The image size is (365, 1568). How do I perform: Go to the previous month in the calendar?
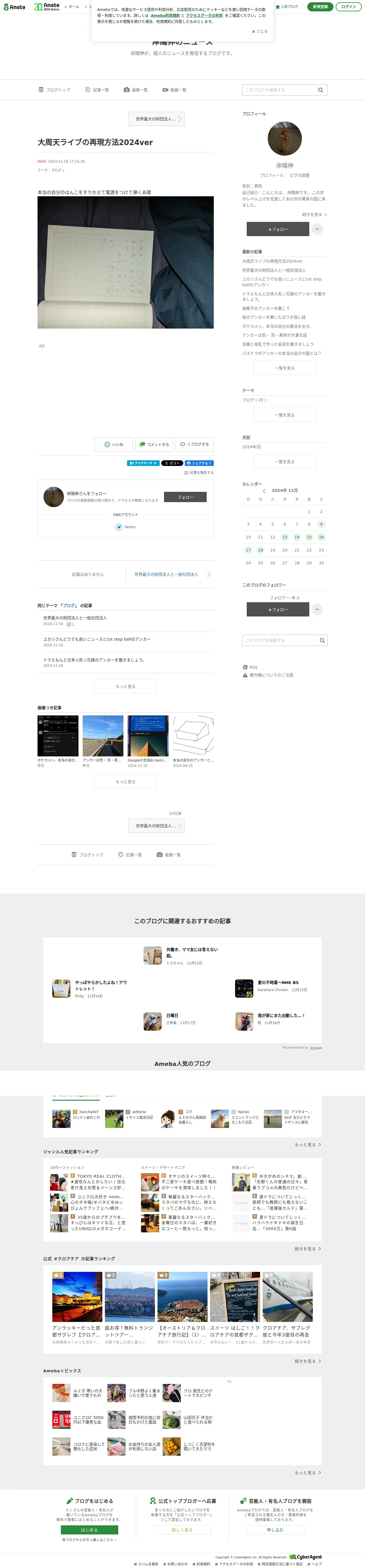coord(264,491)
